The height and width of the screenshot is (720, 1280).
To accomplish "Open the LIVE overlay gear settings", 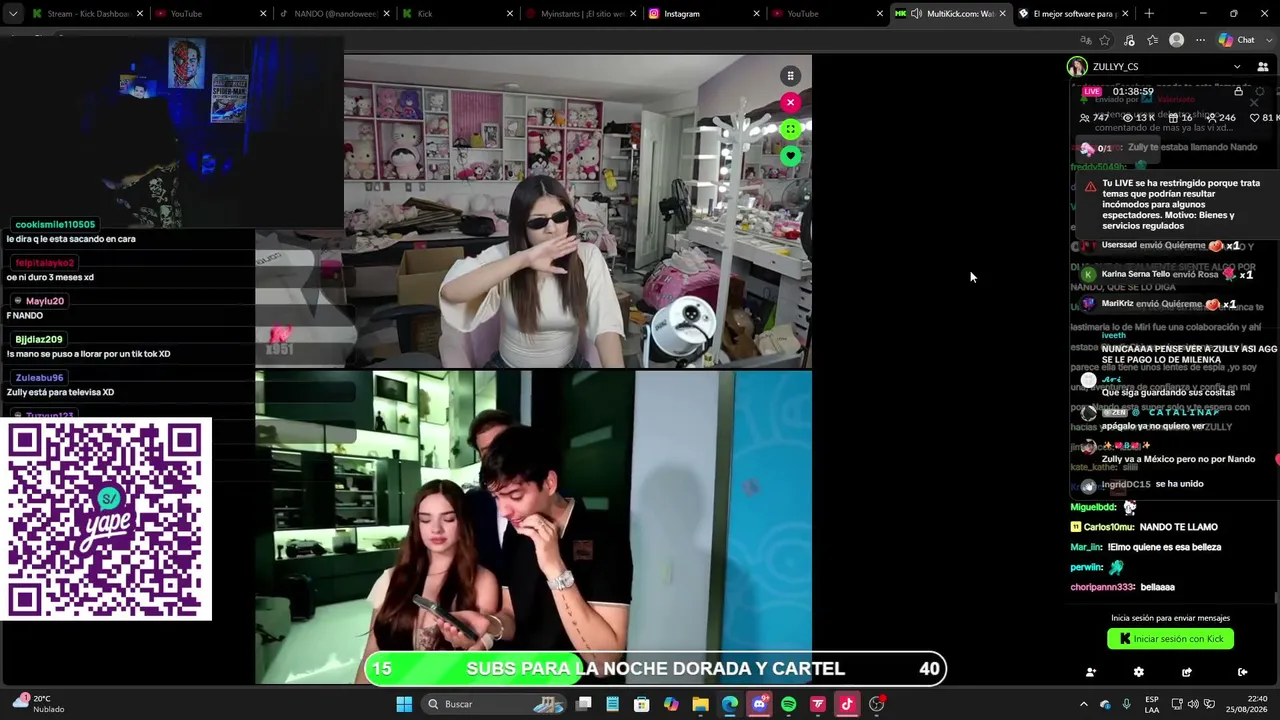I will click(1259, 91).
